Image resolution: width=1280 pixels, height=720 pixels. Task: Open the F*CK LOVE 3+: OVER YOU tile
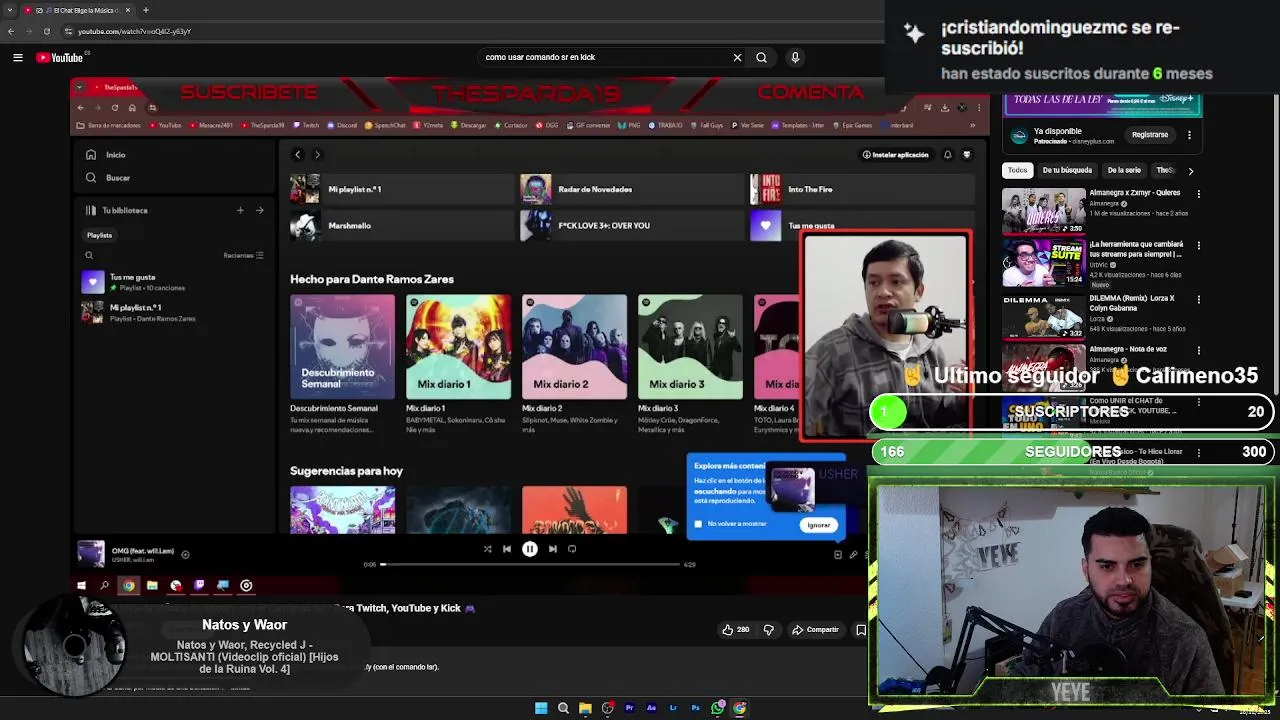pos(632,226)
